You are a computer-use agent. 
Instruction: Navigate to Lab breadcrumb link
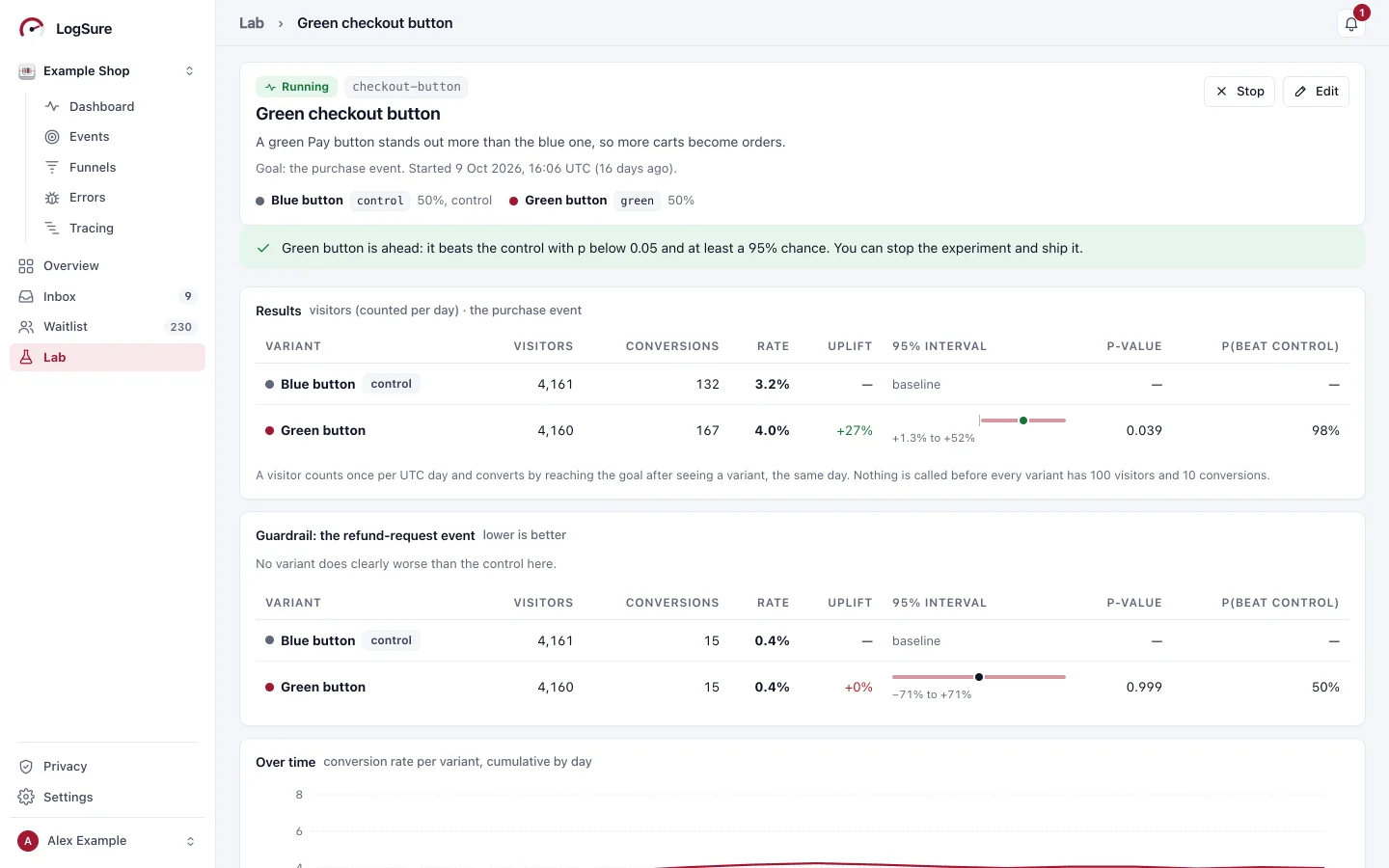tap(252, 23)
